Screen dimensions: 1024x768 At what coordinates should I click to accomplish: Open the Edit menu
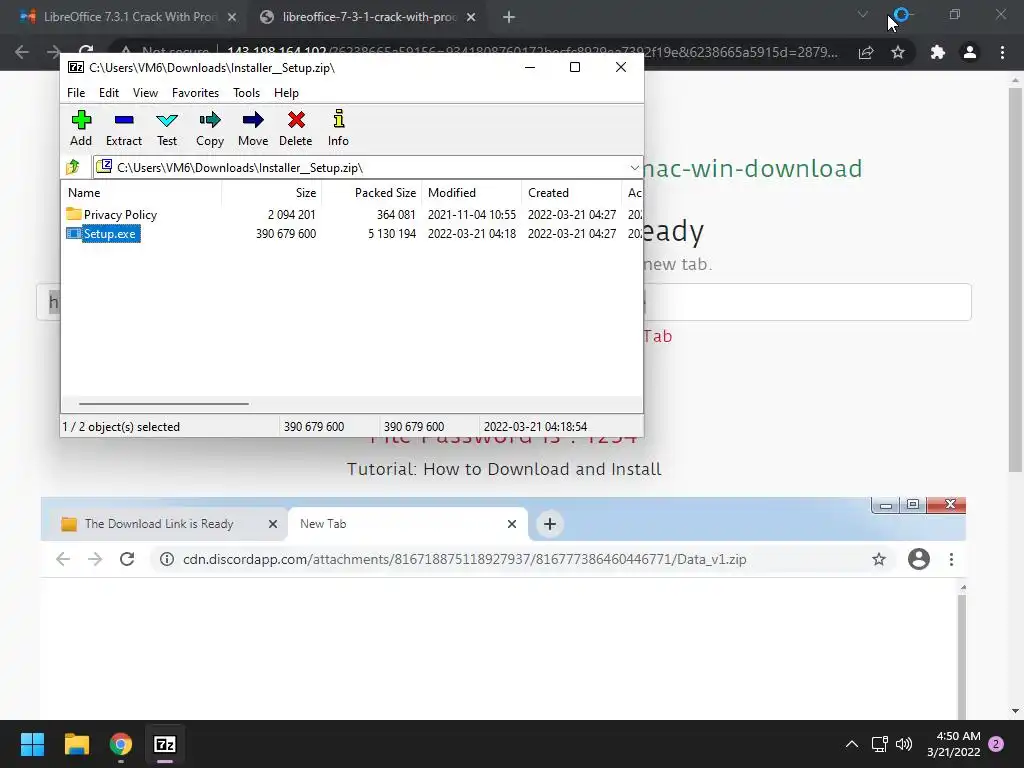[x=108, y=93]
